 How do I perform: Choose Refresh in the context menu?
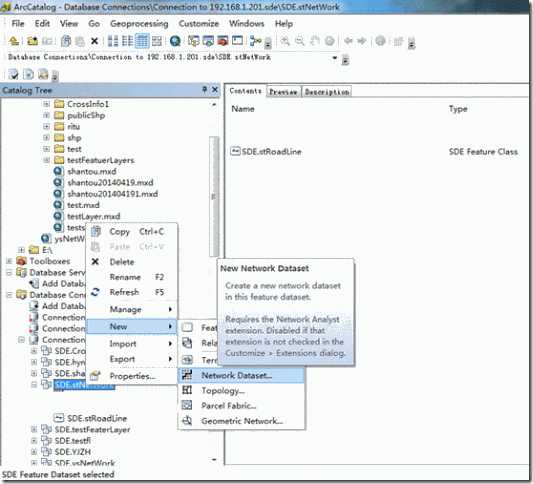coord(132,292)
